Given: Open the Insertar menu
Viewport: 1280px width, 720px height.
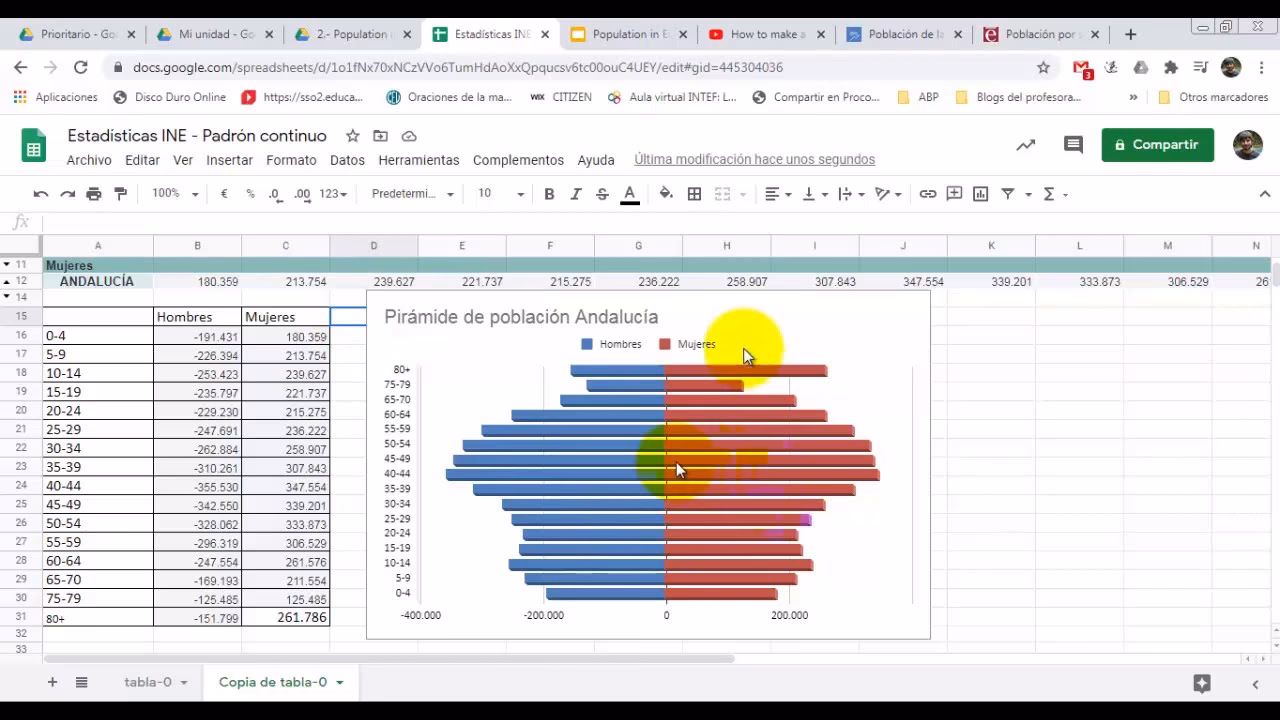Looking at the screenshot, I should tap(229, 160).
